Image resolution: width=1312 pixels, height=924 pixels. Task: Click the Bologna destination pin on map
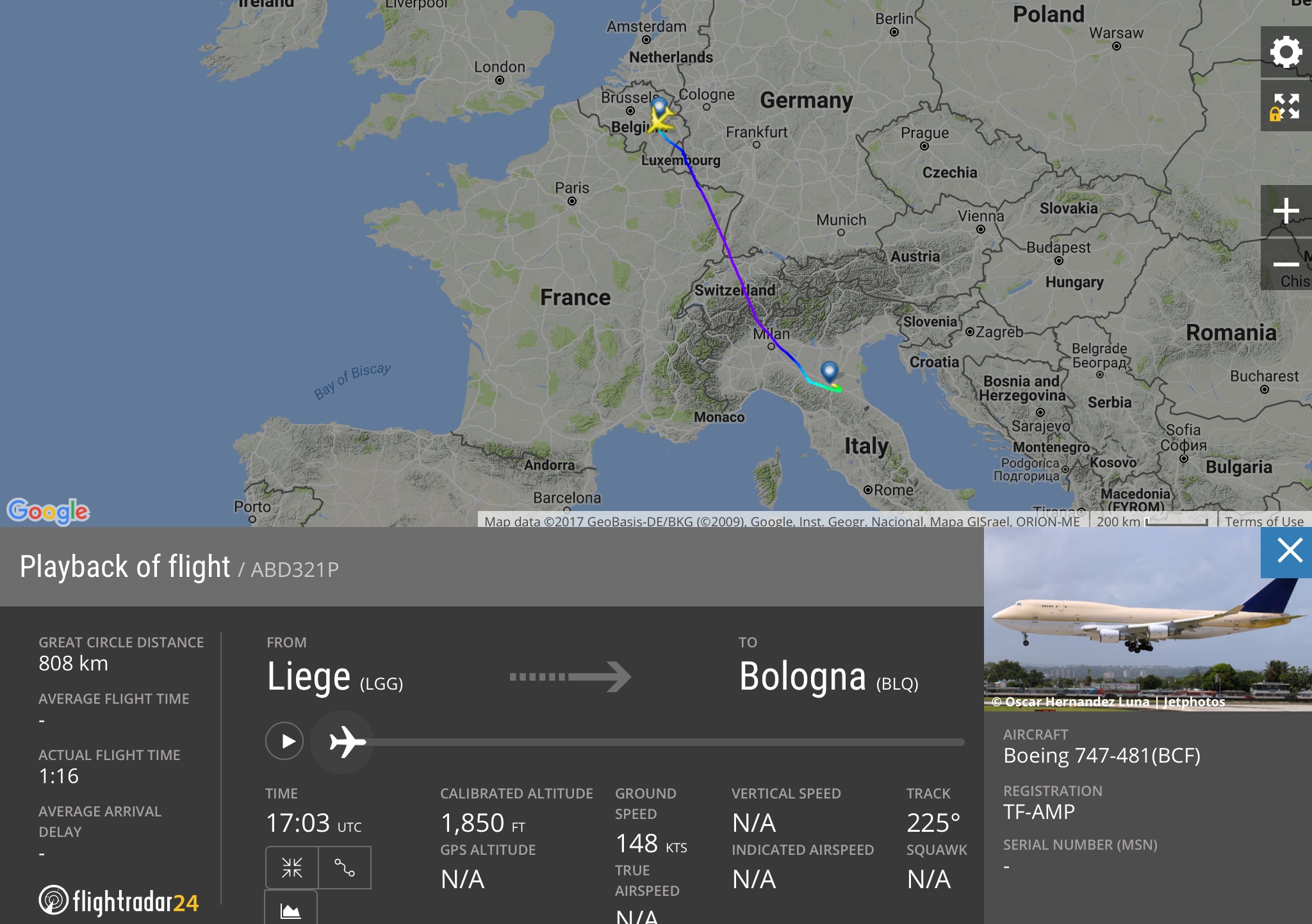tap(829, 371)
